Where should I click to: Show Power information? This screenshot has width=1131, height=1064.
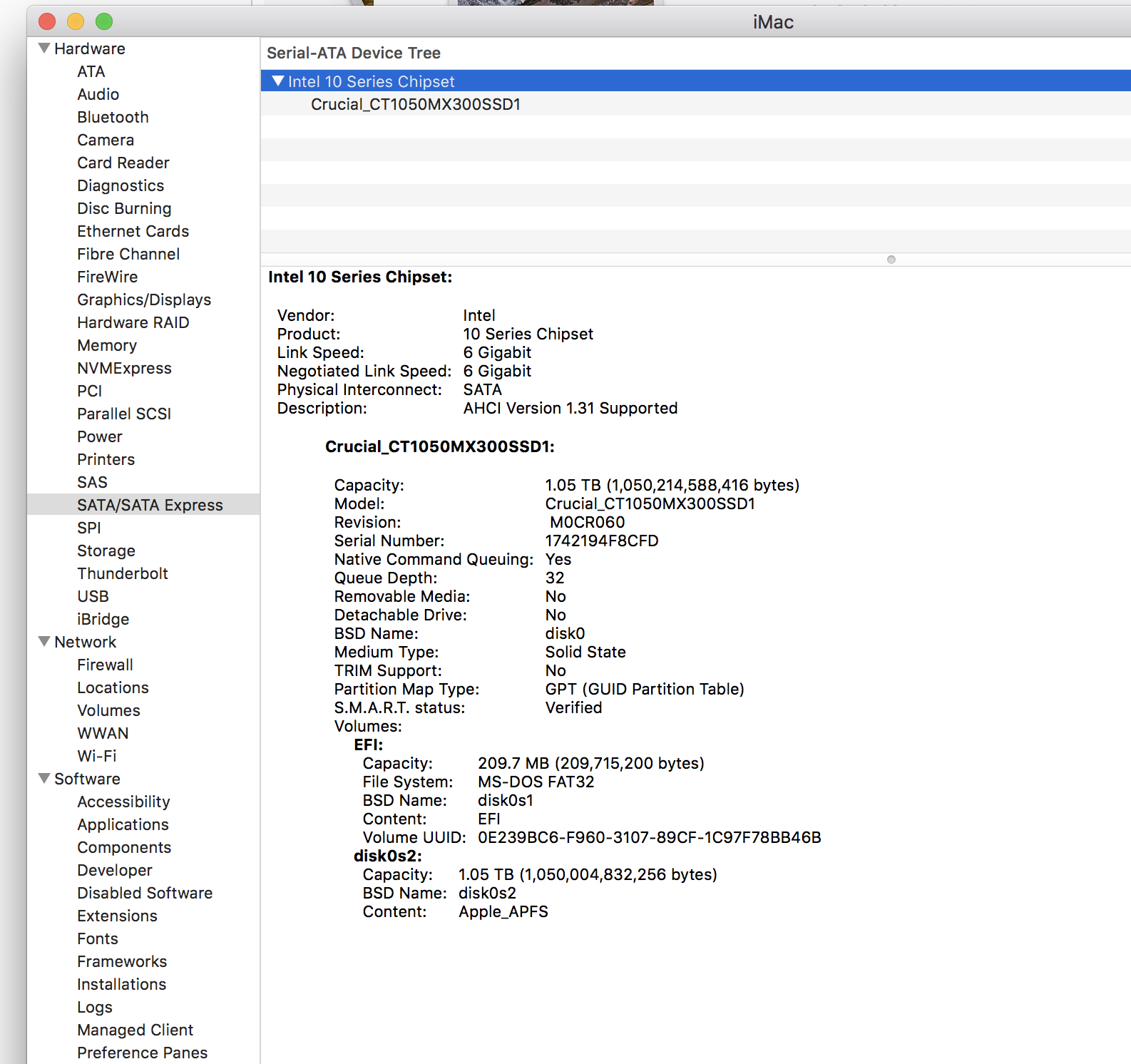coord(100,436)
